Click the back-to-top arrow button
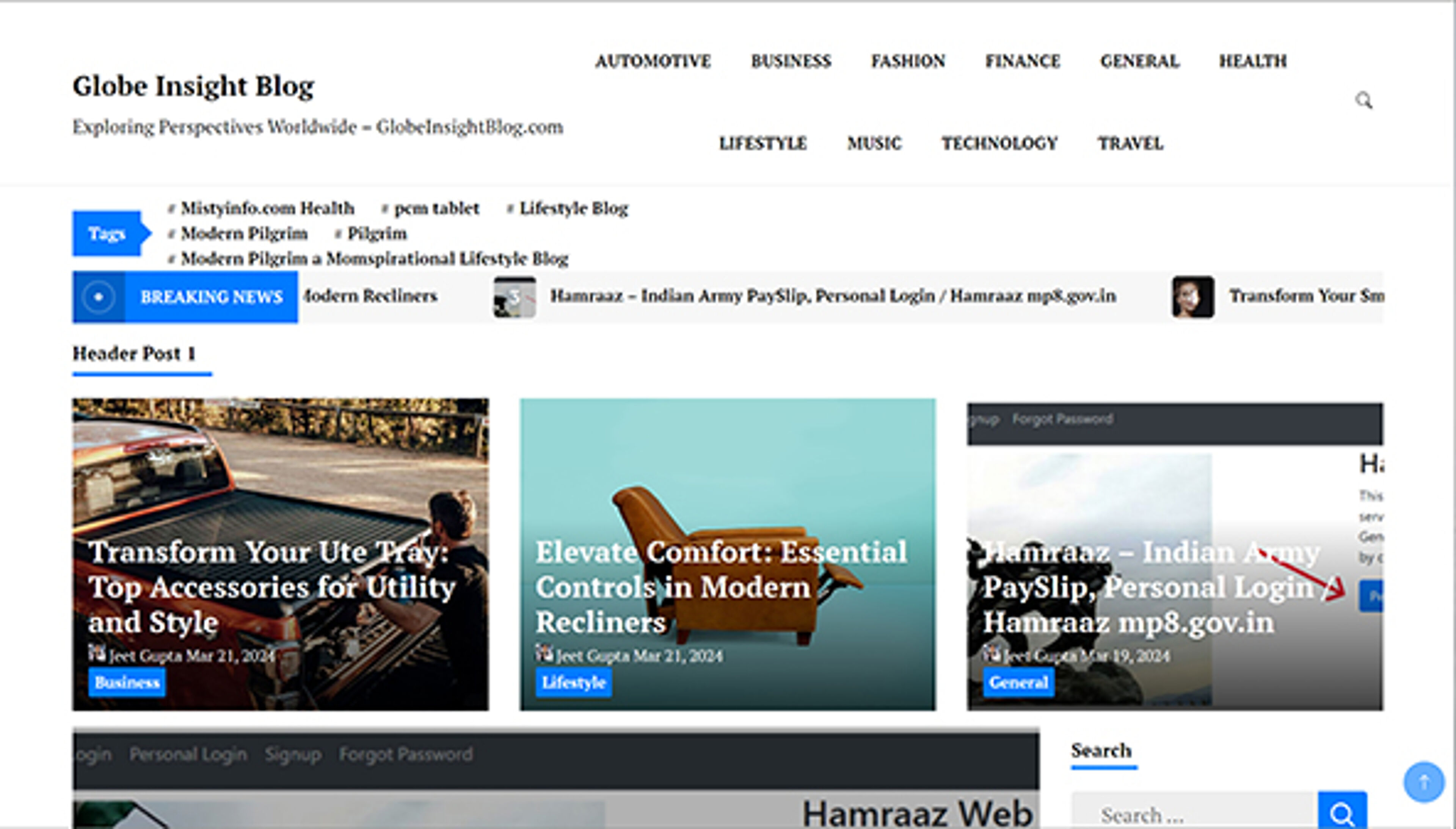Screen dimensions: 1456x829 tap(1424, 782)
